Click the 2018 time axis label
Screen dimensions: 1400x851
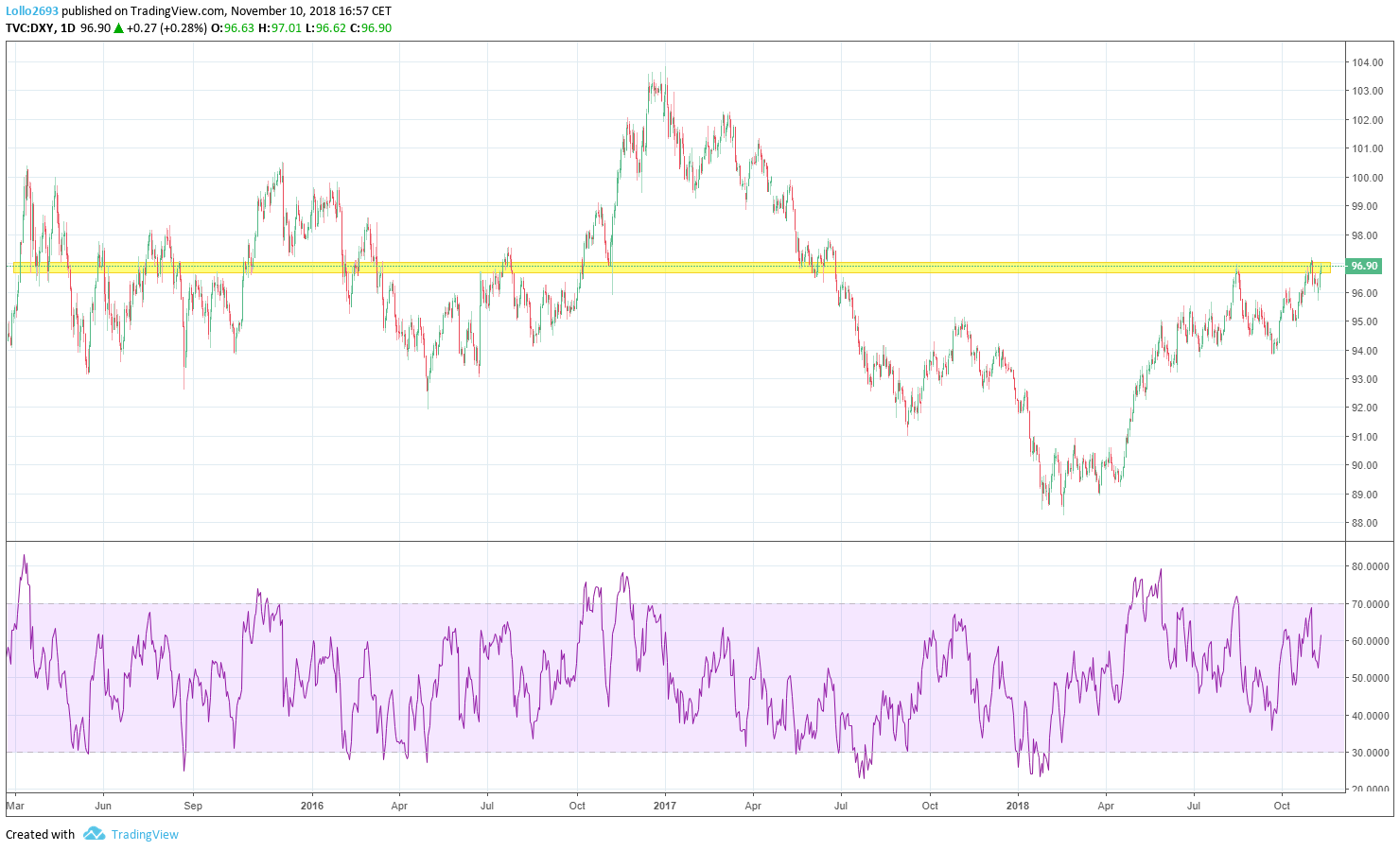(1018, 806)
